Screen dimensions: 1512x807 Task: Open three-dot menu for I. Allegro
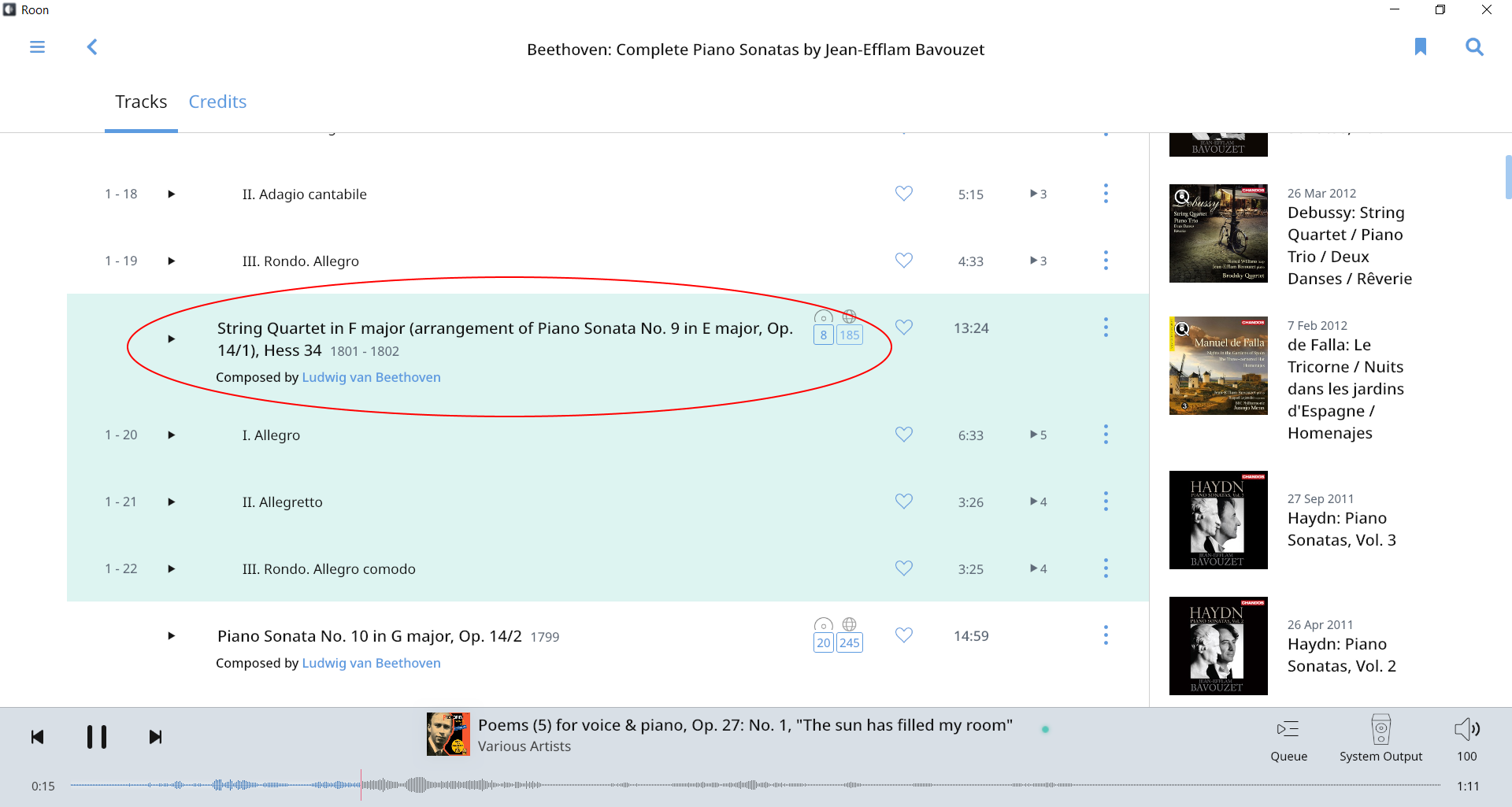click(x=1106, y=435)
